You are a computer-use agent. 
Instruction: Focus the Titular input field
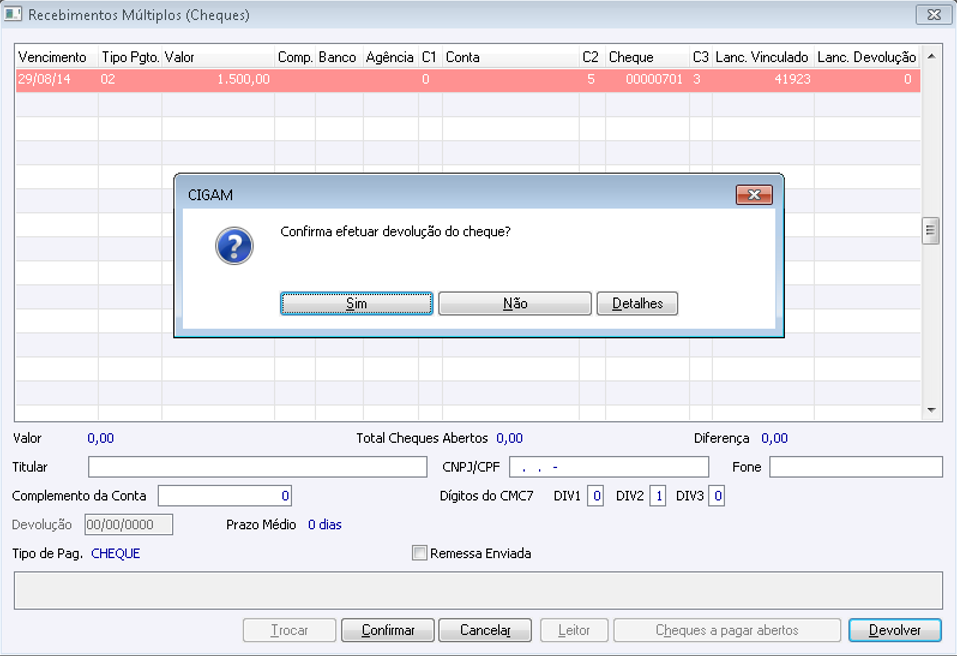(258, 467)
